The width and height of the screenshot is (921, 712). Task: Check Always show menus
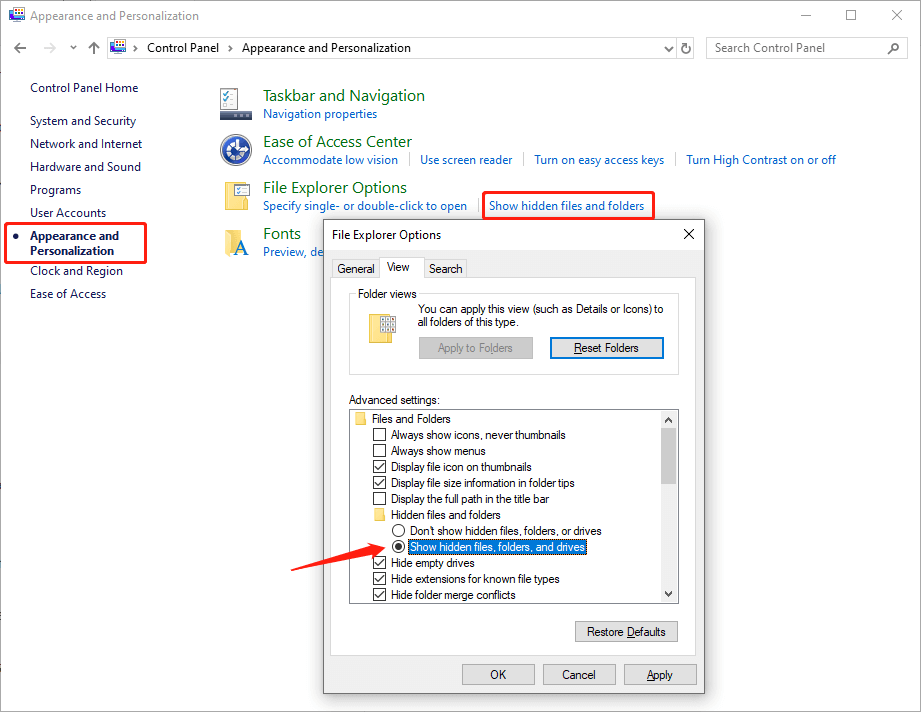tap(380, 451)
